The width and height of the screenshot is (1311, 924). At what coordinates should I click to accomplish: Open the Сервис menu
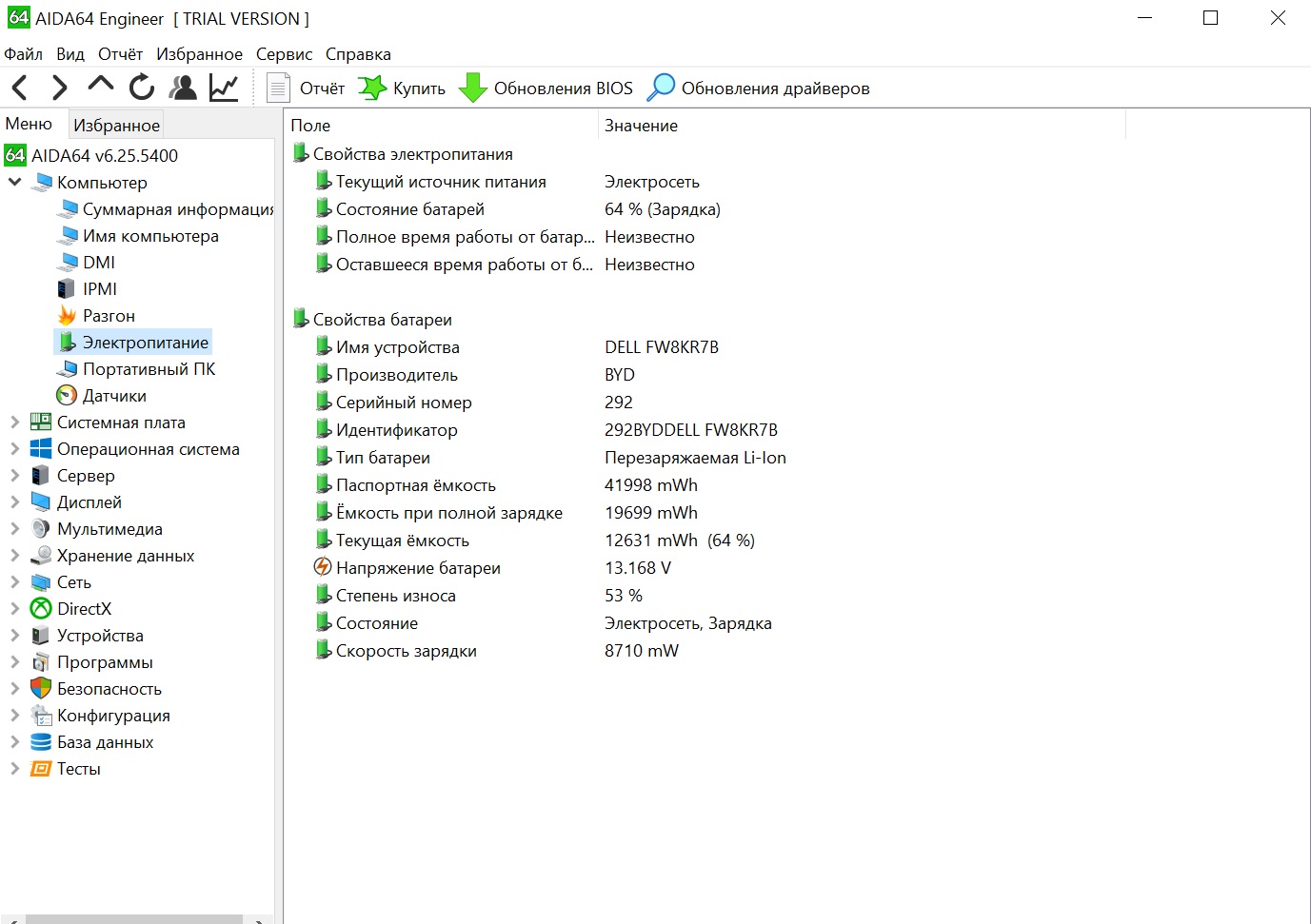pos(284,54)
